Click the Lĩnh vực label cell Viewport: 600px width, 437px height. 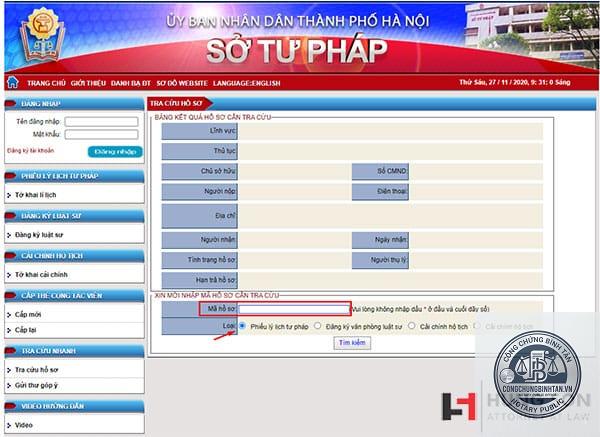(x=199, y=131)
